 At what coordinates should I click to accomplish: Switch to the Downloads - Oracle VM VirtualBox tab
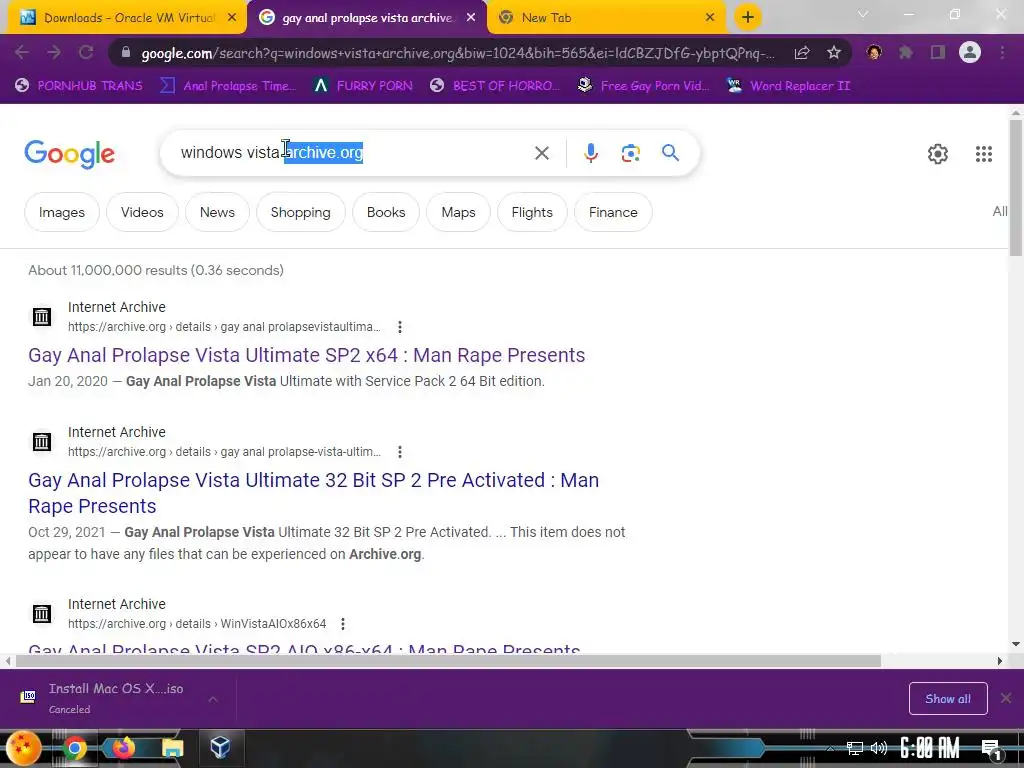129,18
